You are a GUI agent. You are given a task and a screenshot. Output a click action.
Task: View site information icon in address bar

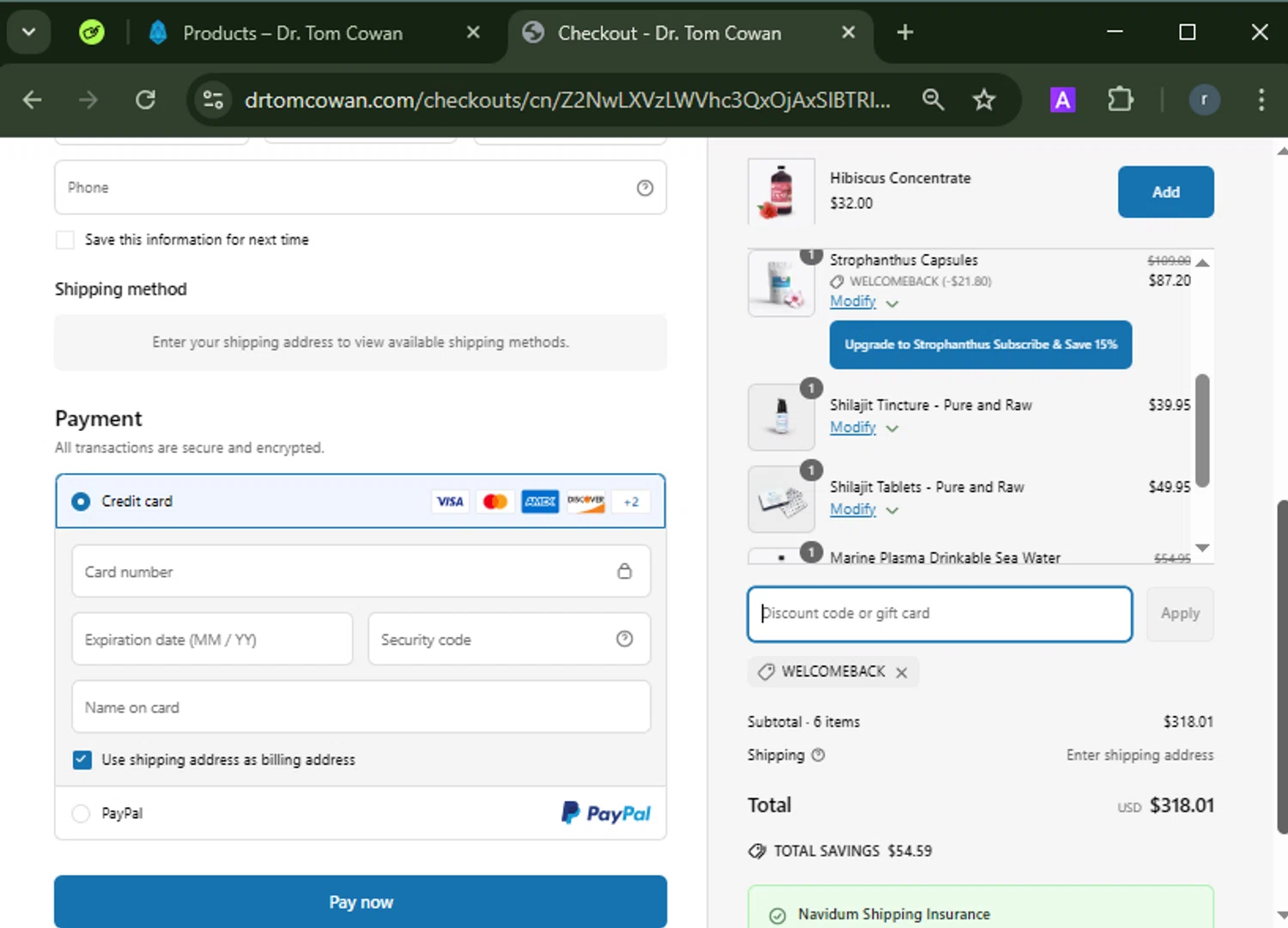214,100
